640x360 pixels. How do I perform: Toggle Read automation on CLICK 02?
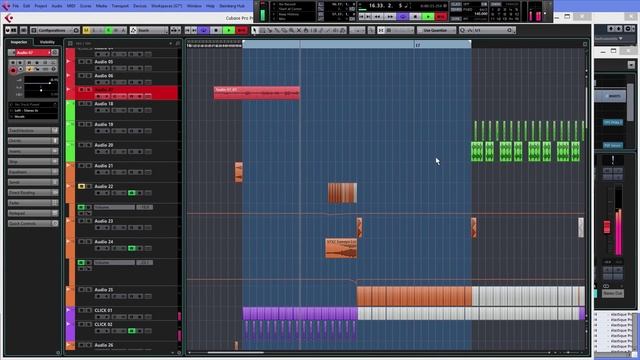[131, 331]
